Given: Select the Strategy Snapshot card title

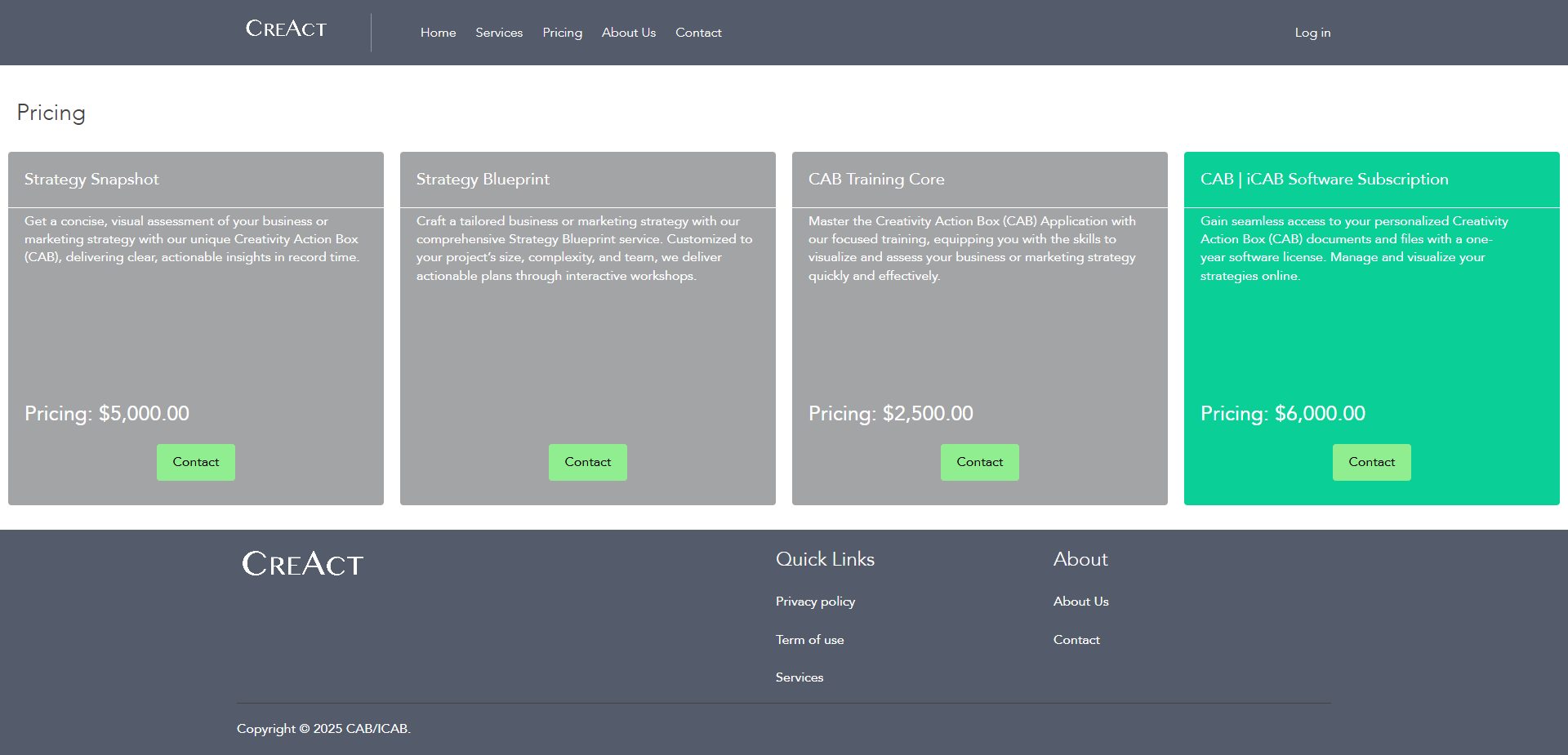Looking at the screenshot, I should (x=91, y=180).
